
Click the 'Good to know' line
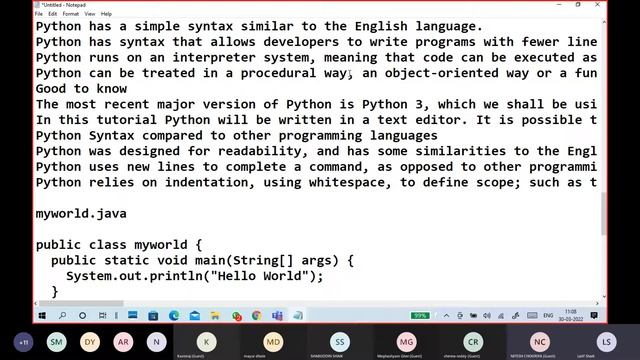click(81, 89)
